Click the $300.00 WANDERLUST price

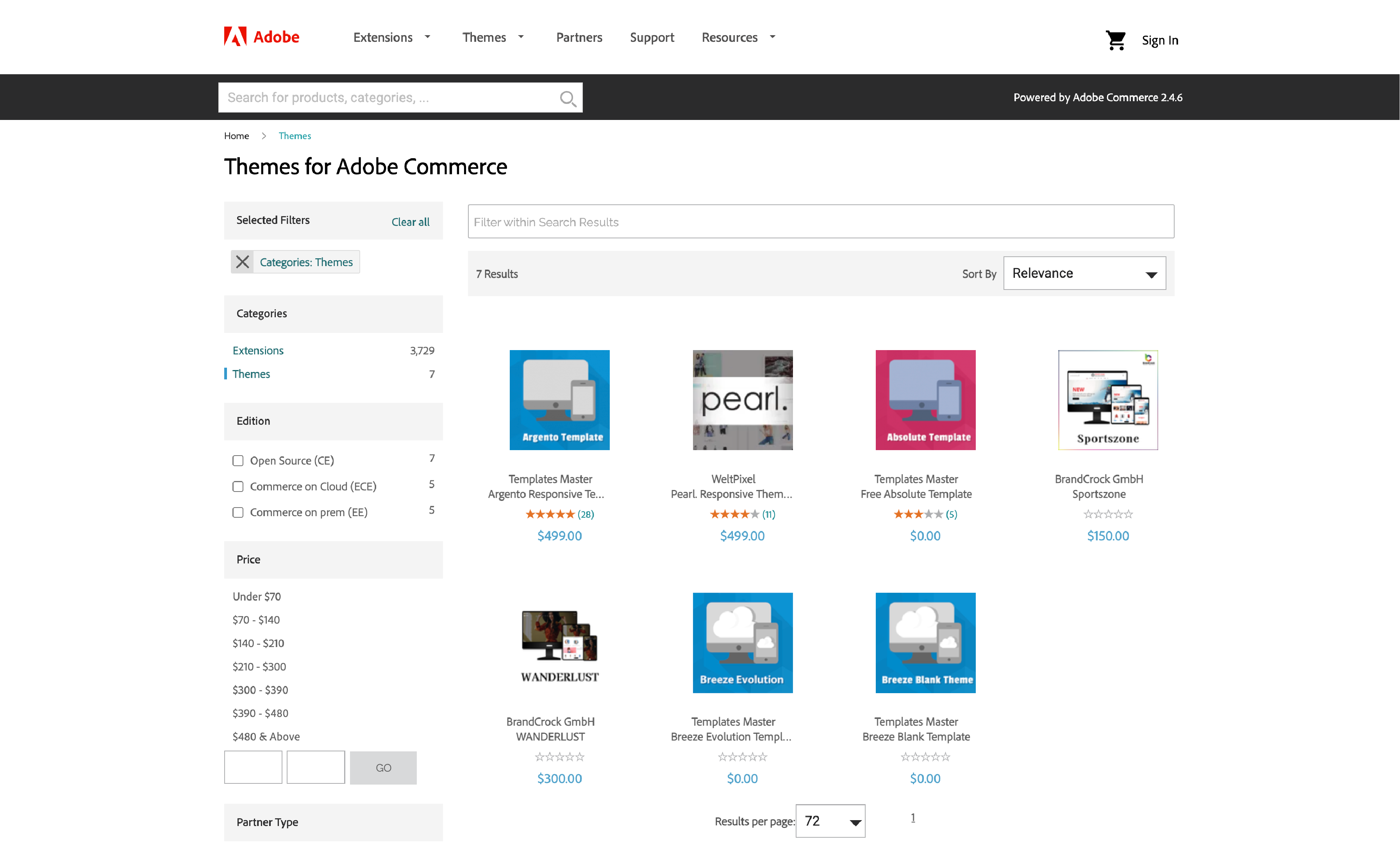pyautogui.click(x=559, y=779)
